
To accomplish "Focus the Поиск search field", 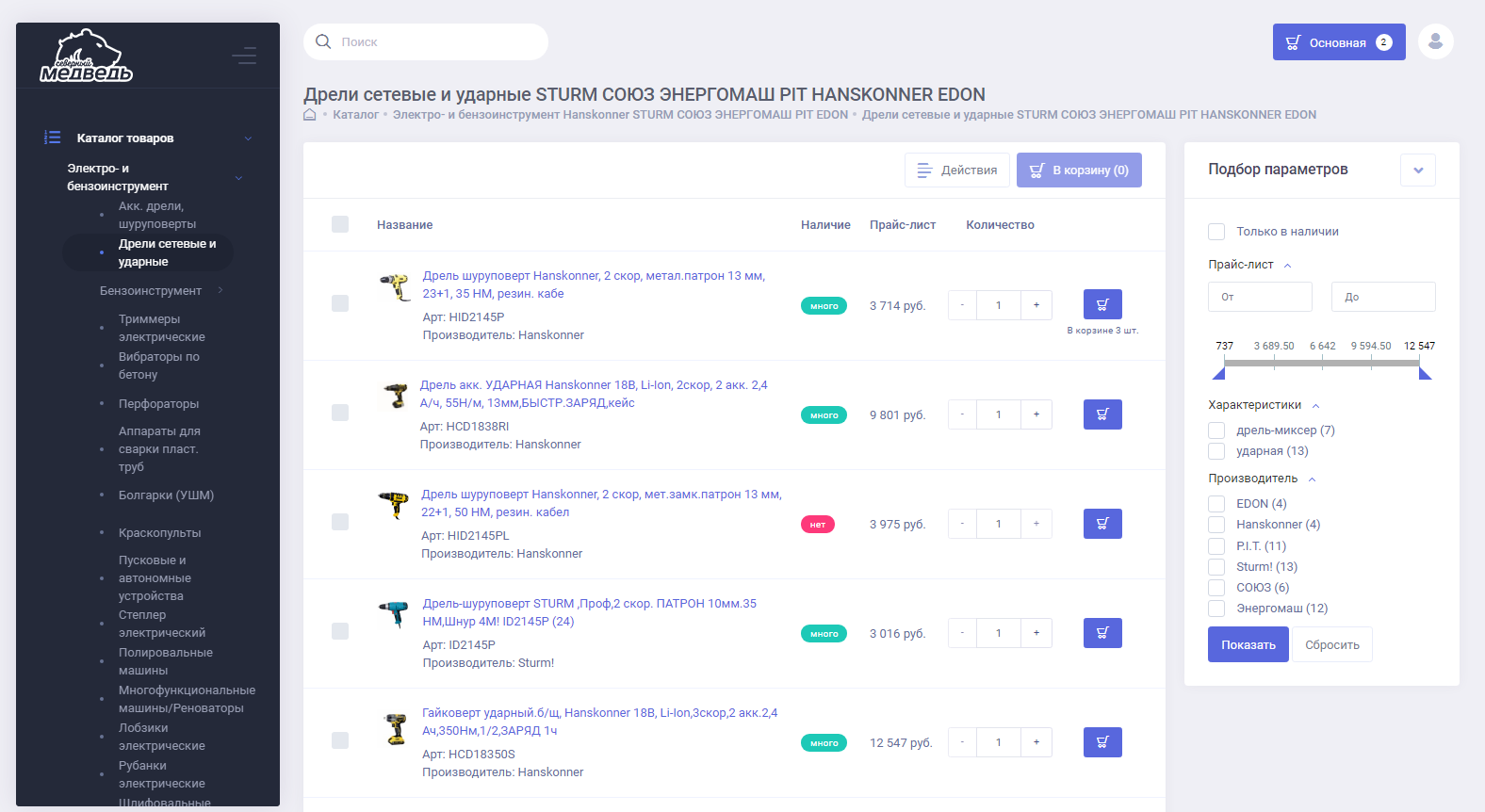I will click(x=426, y=41).
